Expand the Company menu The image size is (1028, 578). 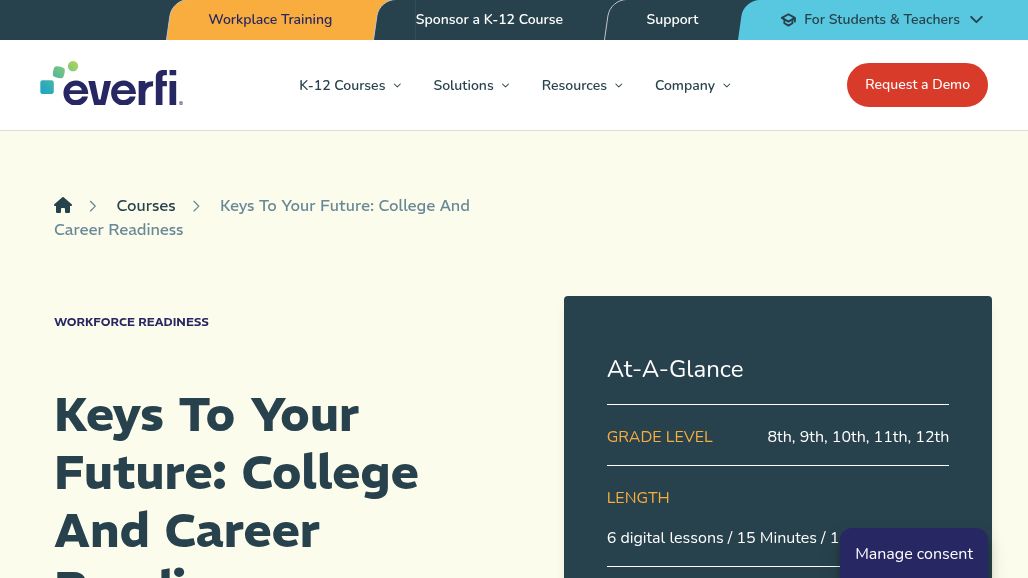pos(692,85)
